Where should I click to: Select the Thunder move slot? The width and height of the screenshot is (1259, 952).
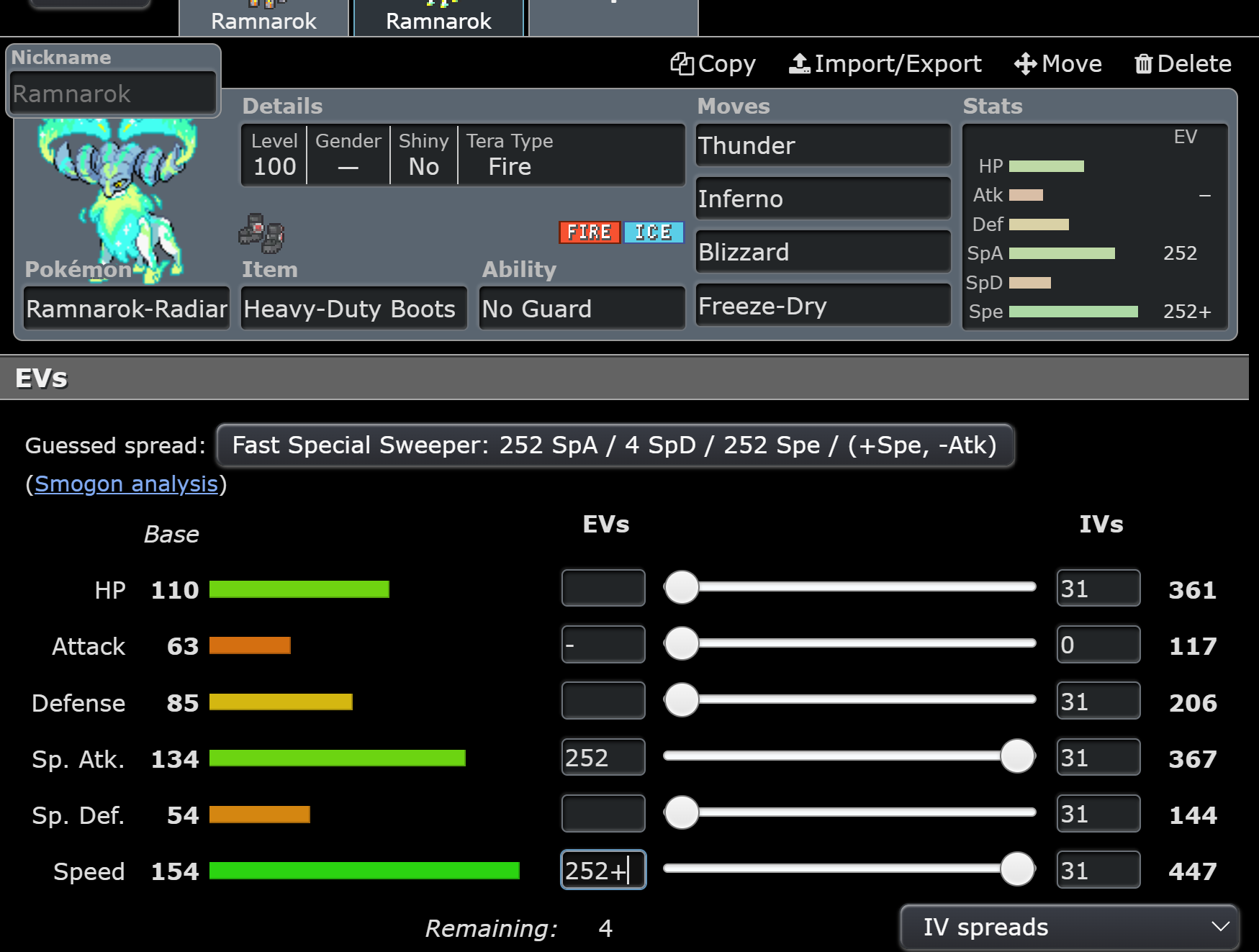pyautogui.click(x=823, y=145)
